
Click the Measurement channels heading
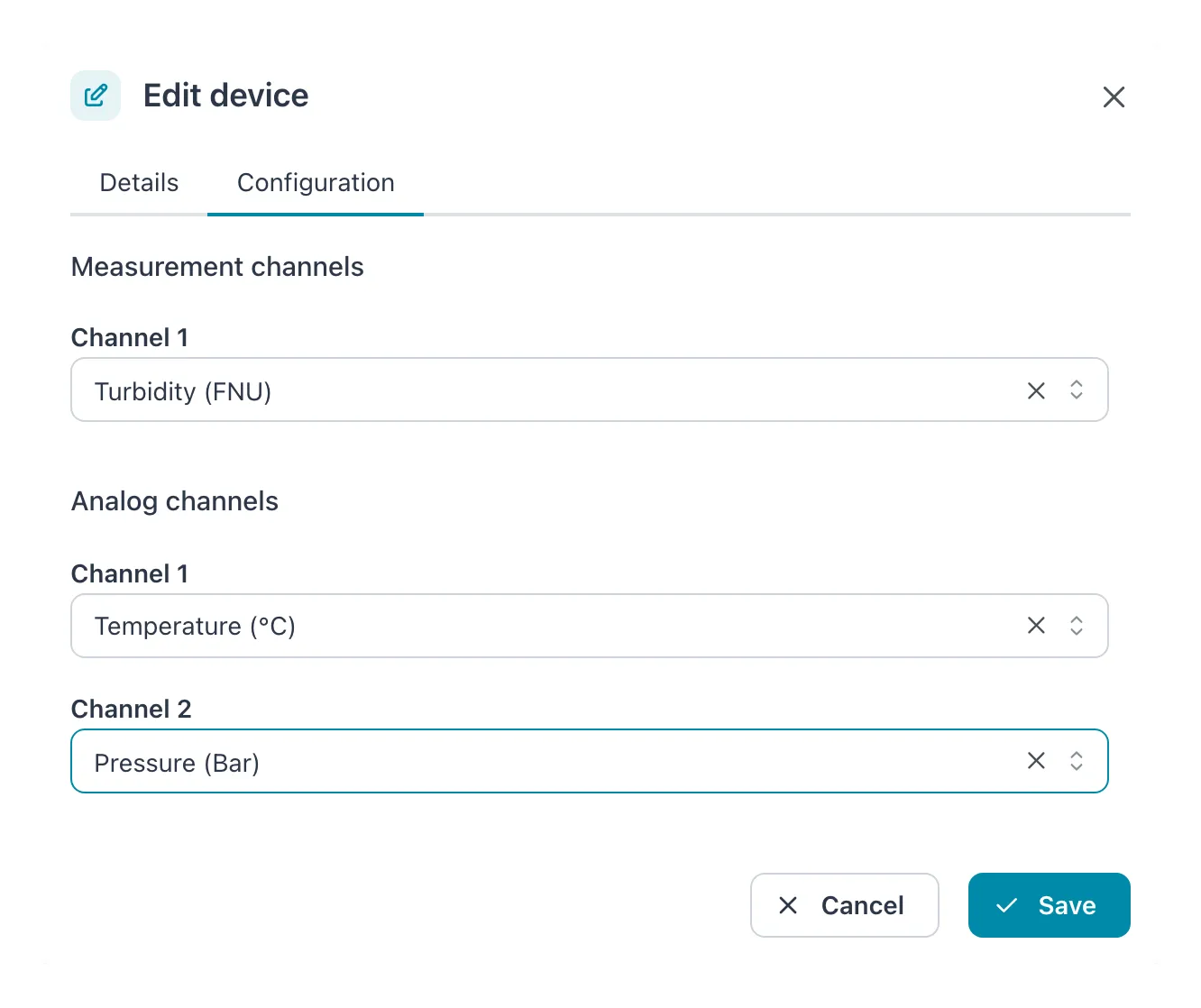tap(217, 267)
